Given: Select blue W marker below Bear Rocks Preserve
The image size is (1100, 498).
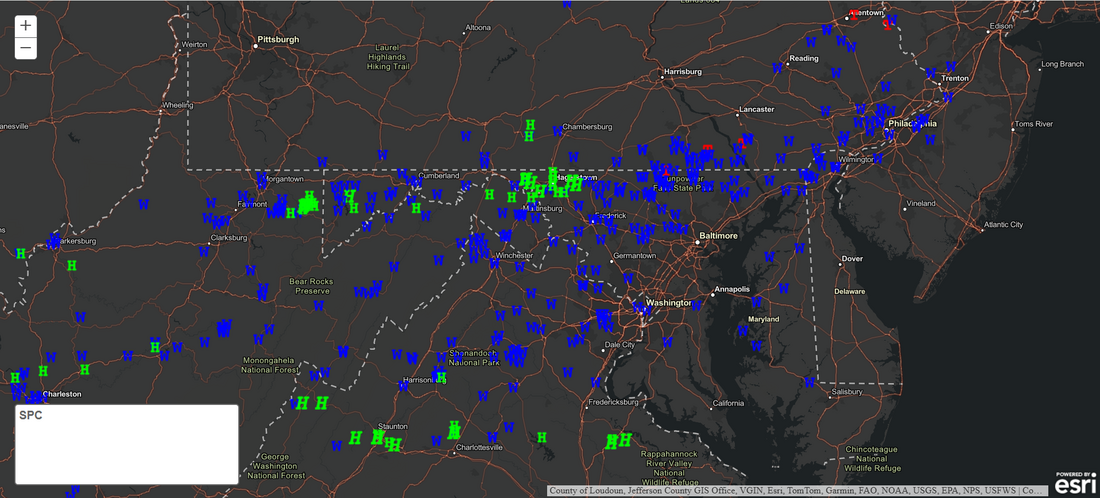Looking at the screenshot, I should coord(318,305).
